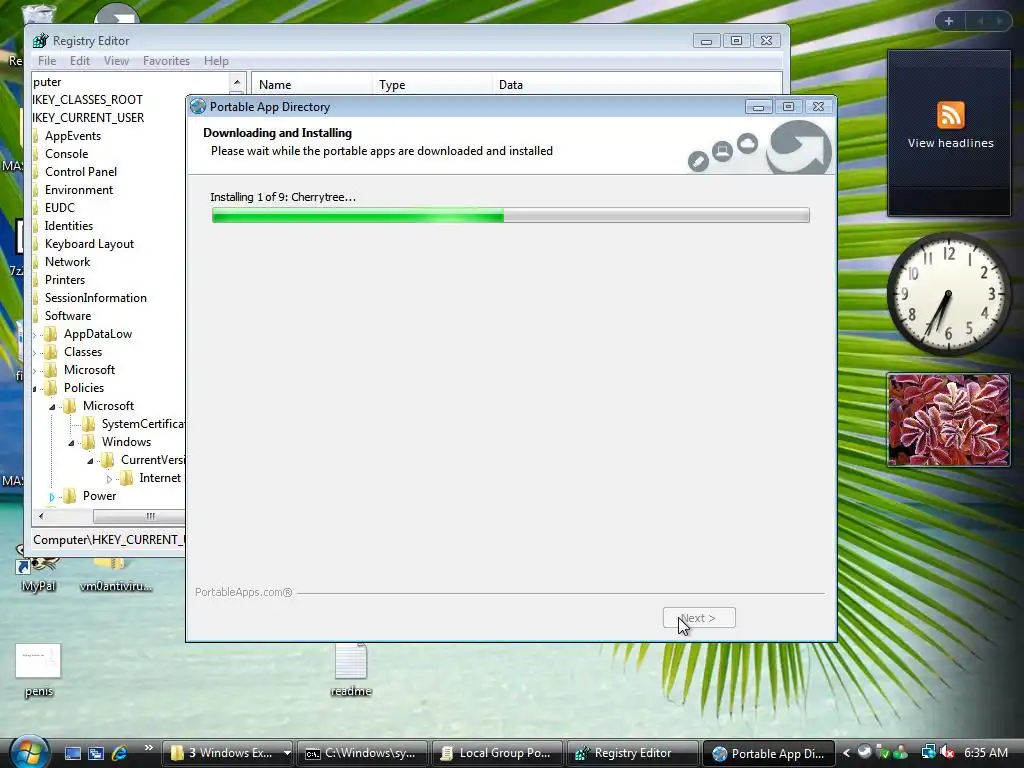Click the Type column header
The height and width of the screenshot is (768, 1024).
click(432, 84)
